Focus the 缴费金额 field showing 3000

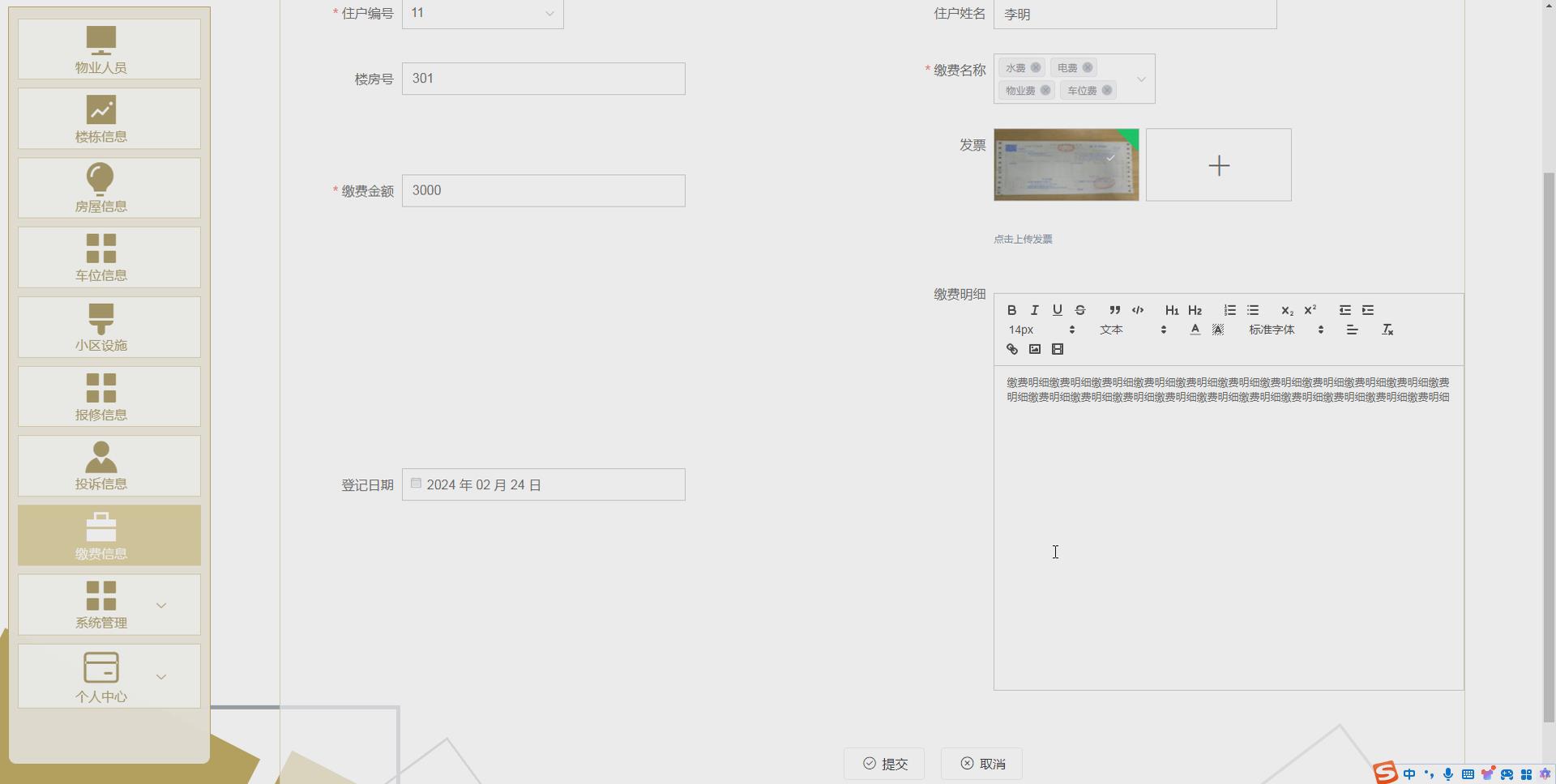coord(544,190)
